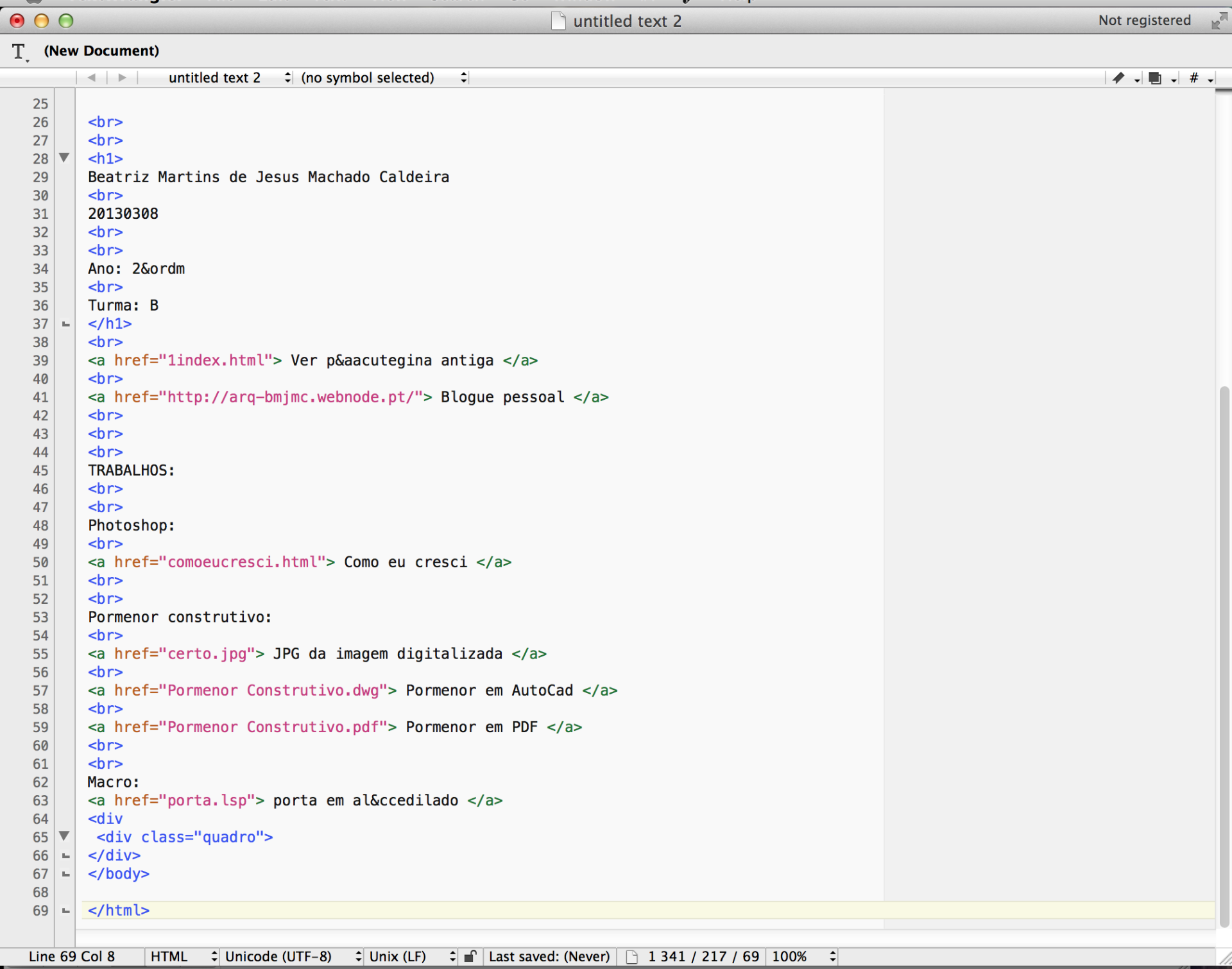Go to previous document with back arrow

[92, 78]
